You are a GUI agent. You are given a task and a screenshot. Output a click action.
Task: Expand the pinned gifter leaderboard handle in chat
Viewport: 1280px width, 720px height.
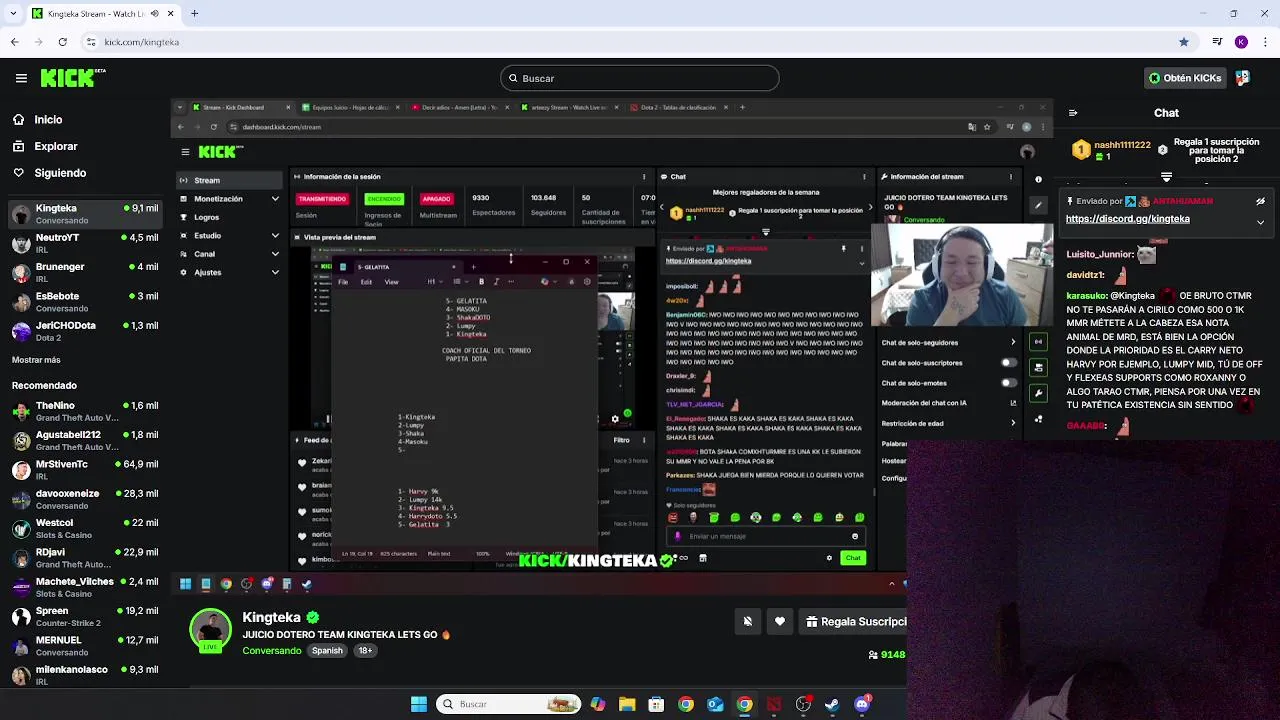(1166, 177)
